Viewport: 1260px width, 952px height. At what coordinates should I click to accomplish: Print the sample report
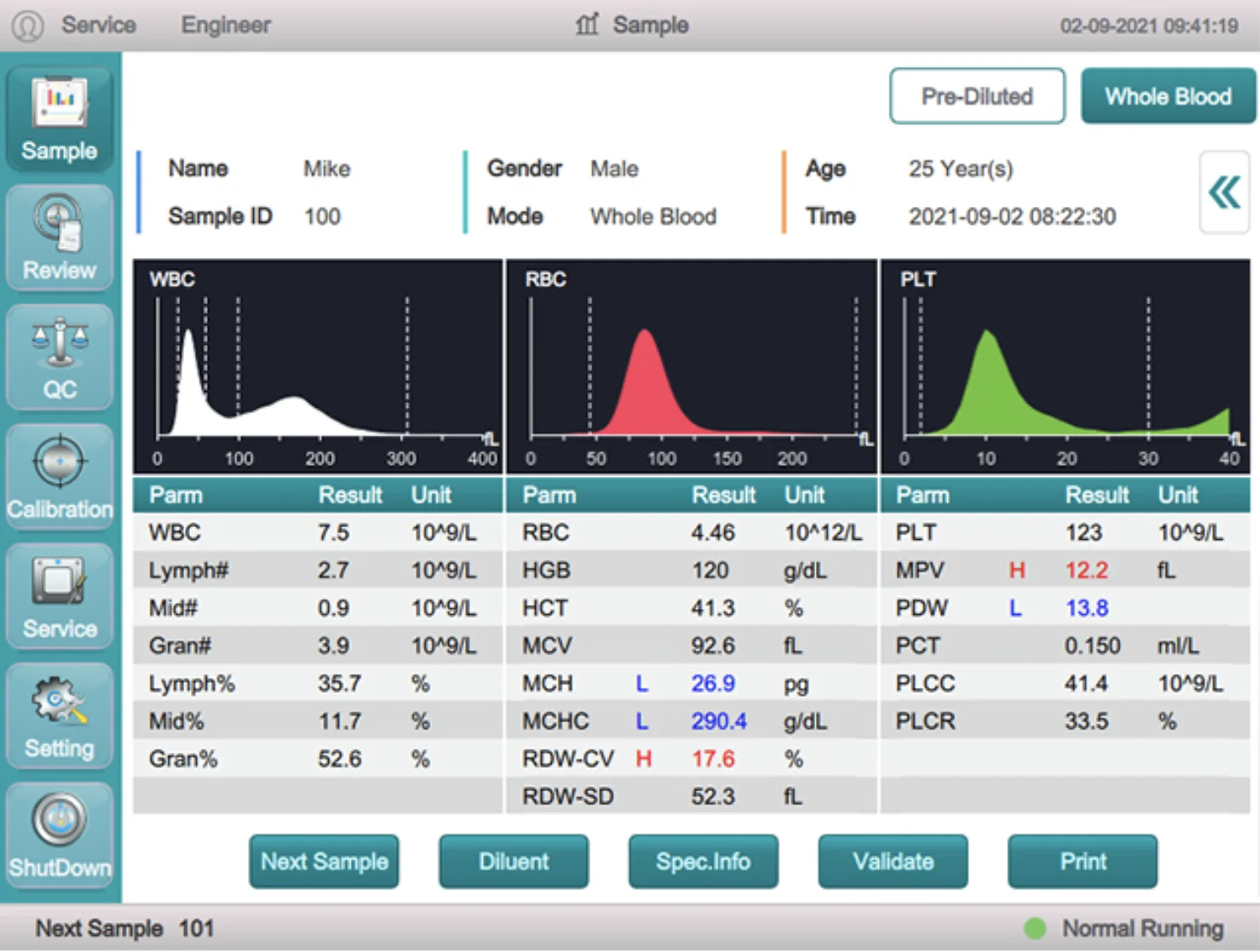[x=1083, y=861]
